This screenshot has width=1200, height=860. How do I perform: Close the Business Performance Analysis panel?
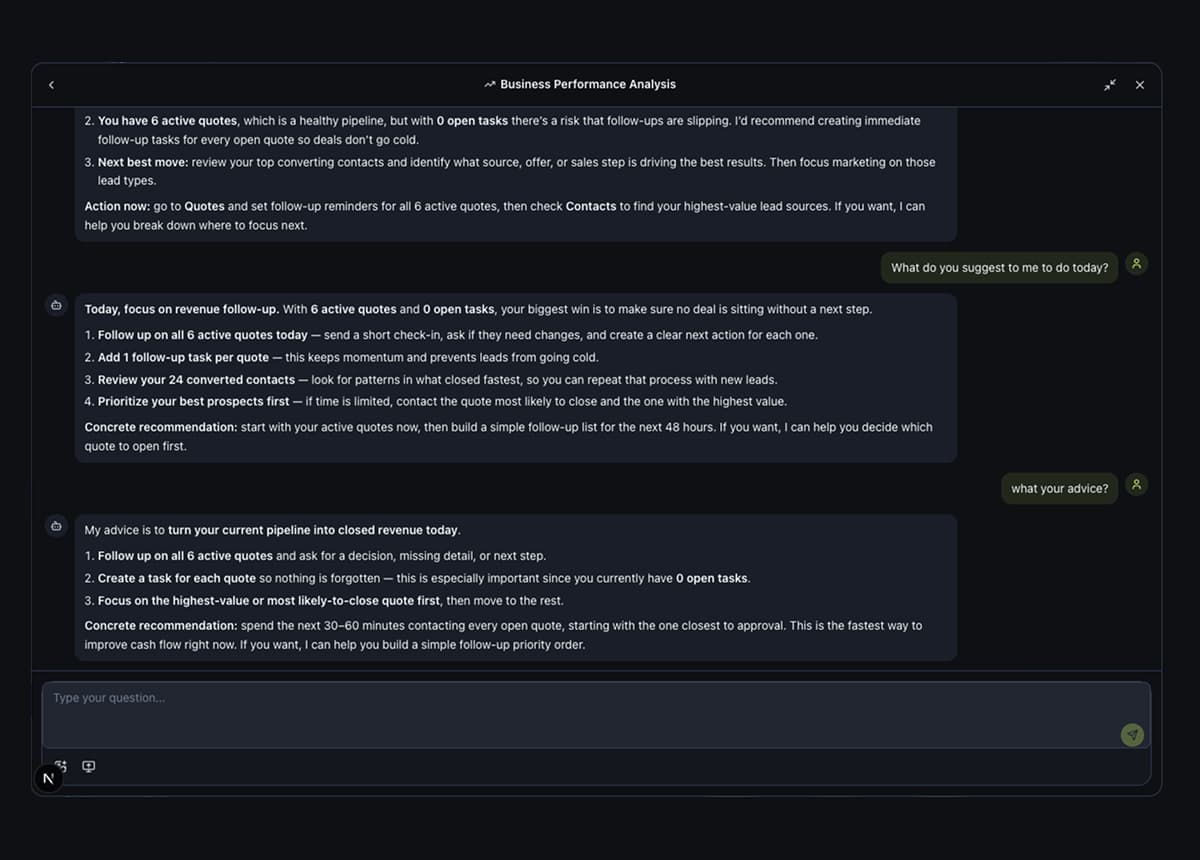[1139, 85]
